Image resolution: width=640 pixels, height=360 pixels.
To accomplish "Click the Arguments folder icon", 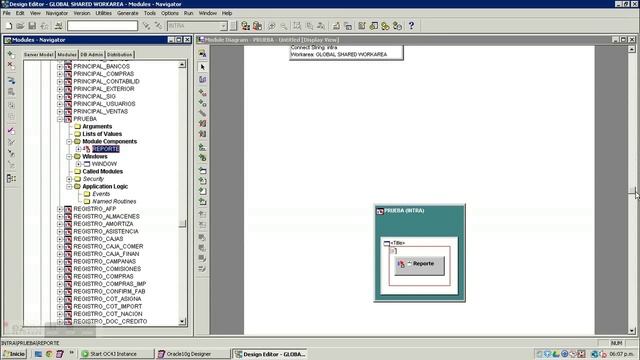I will pyautogui.click(x=78, y=127).
